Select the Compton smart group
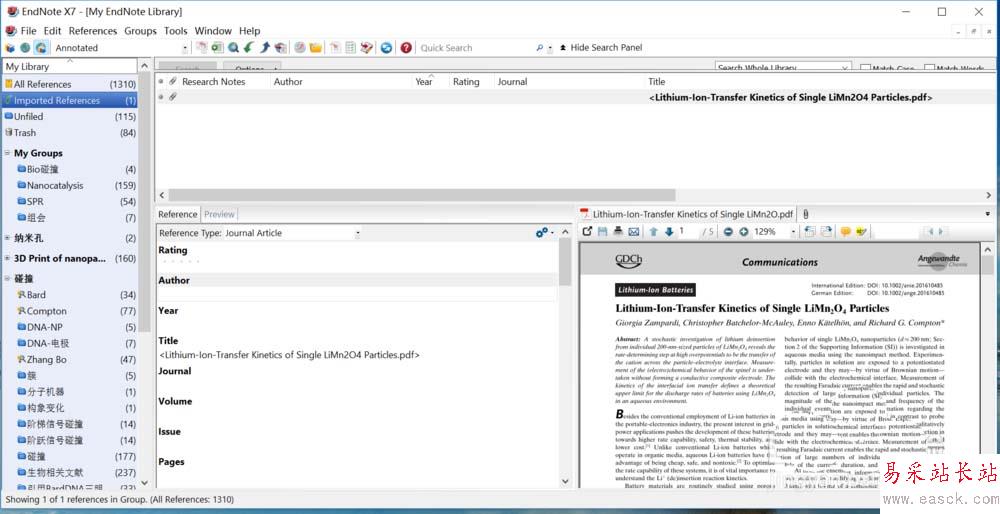The image size is (1000, 514). (x=76, y=311)
